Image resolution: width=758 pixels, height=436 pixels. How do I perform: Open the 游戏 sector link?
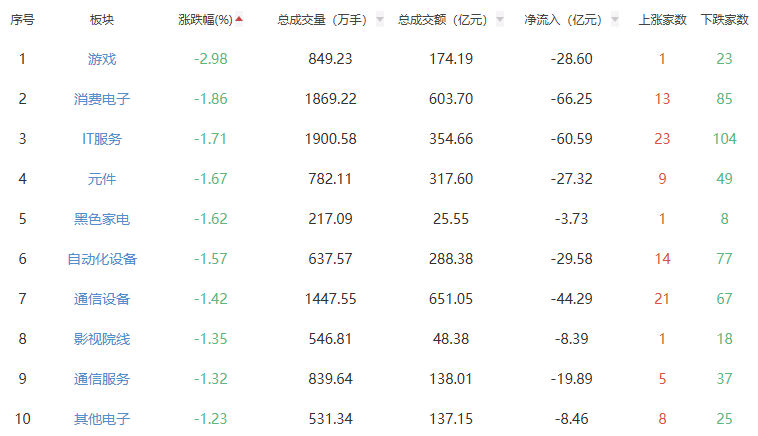[x=102, y=59]
